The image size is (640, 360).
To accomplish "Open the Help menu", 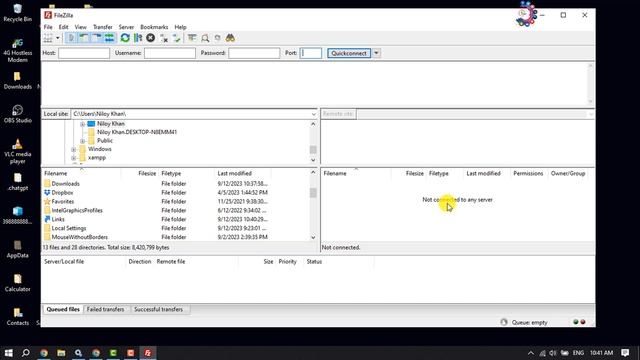I will [x=180, y=27].
